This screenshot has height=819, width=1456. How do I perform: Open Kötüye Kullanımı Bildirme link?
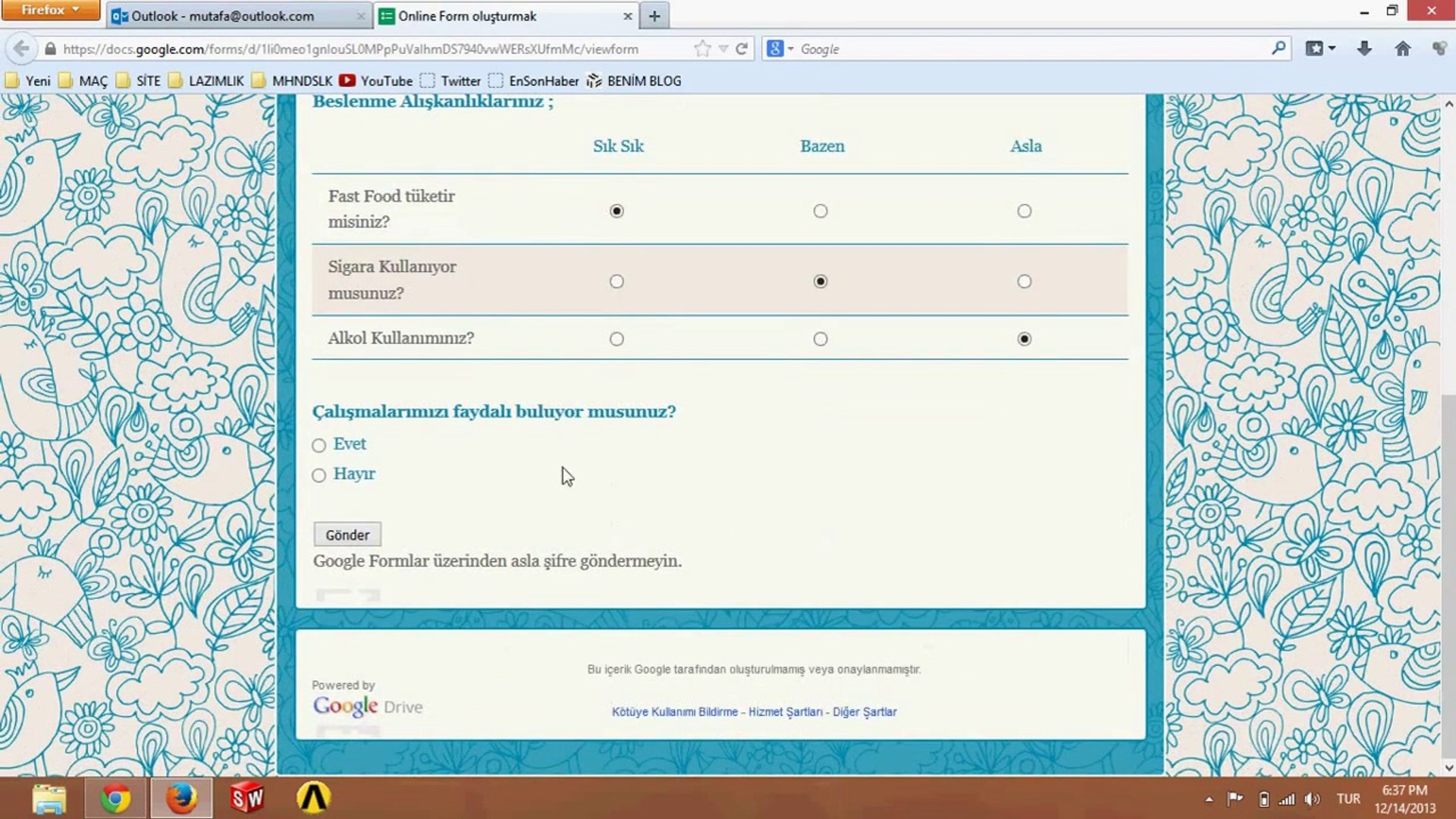pos(674,712)
